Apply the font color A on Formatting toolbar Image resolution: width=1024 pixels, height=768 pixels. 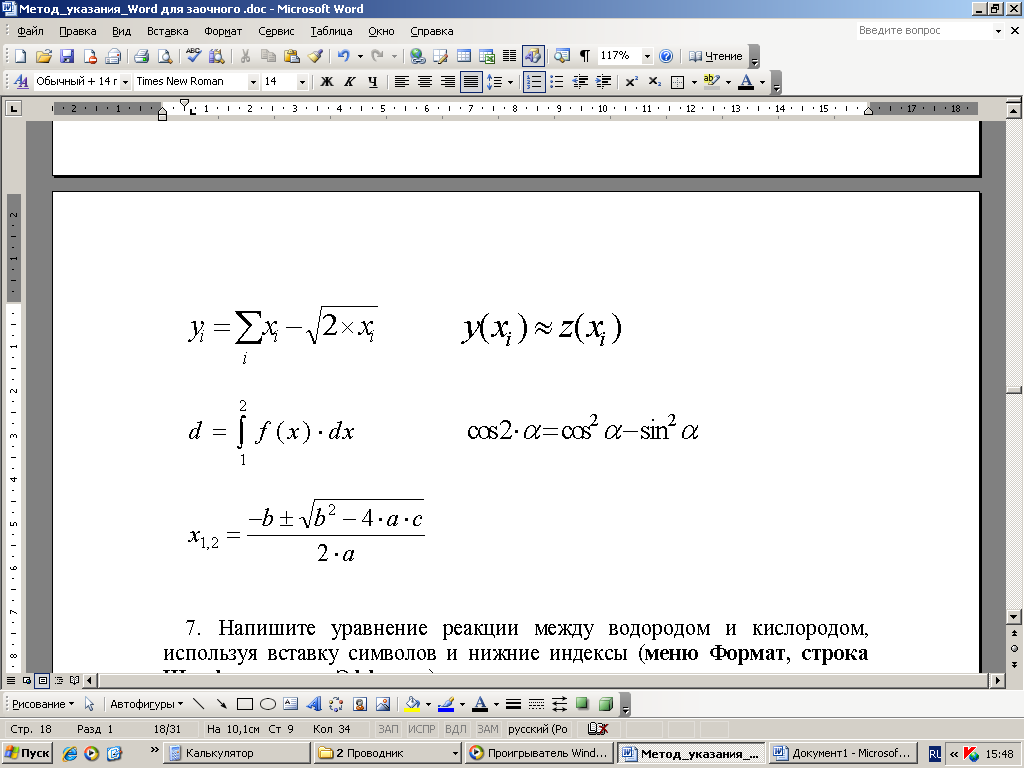[x=746, y=82]
